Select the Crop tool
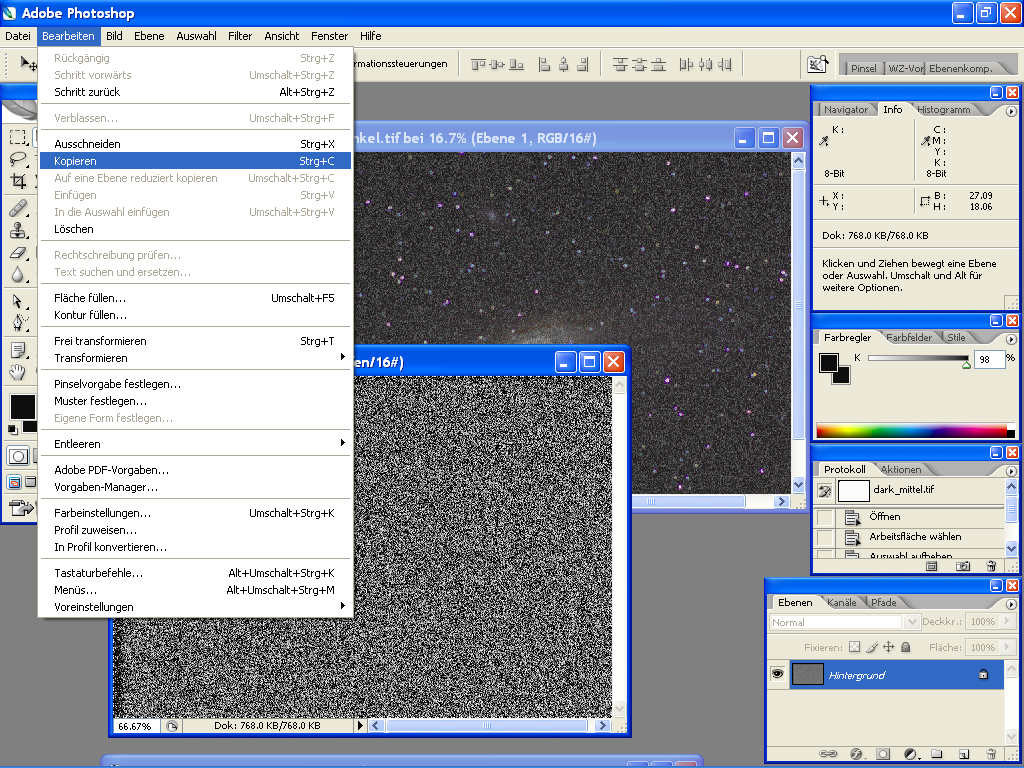 18,181
